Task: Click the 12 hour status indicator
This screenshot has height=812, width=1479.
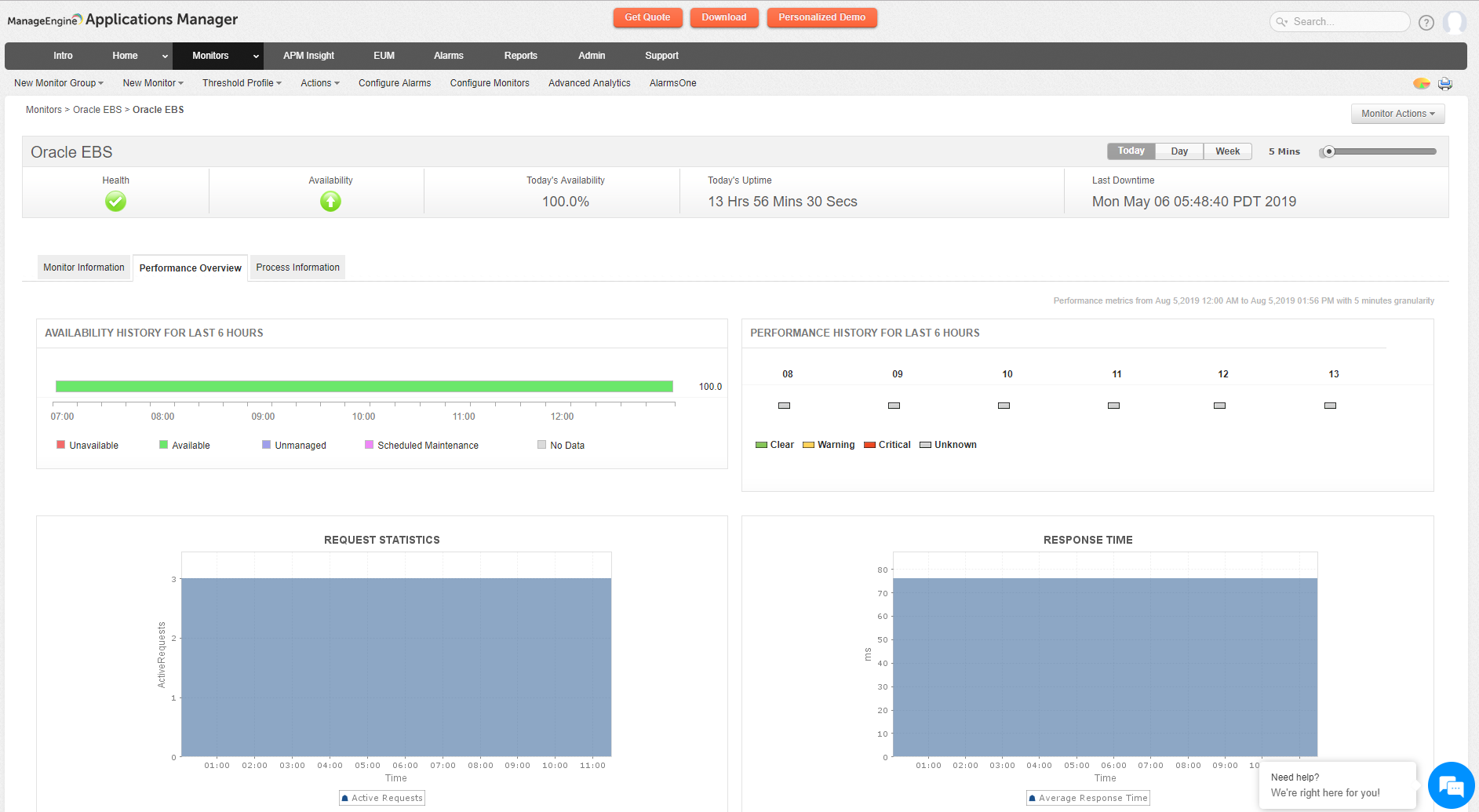Action: (x=1219, y=406)
